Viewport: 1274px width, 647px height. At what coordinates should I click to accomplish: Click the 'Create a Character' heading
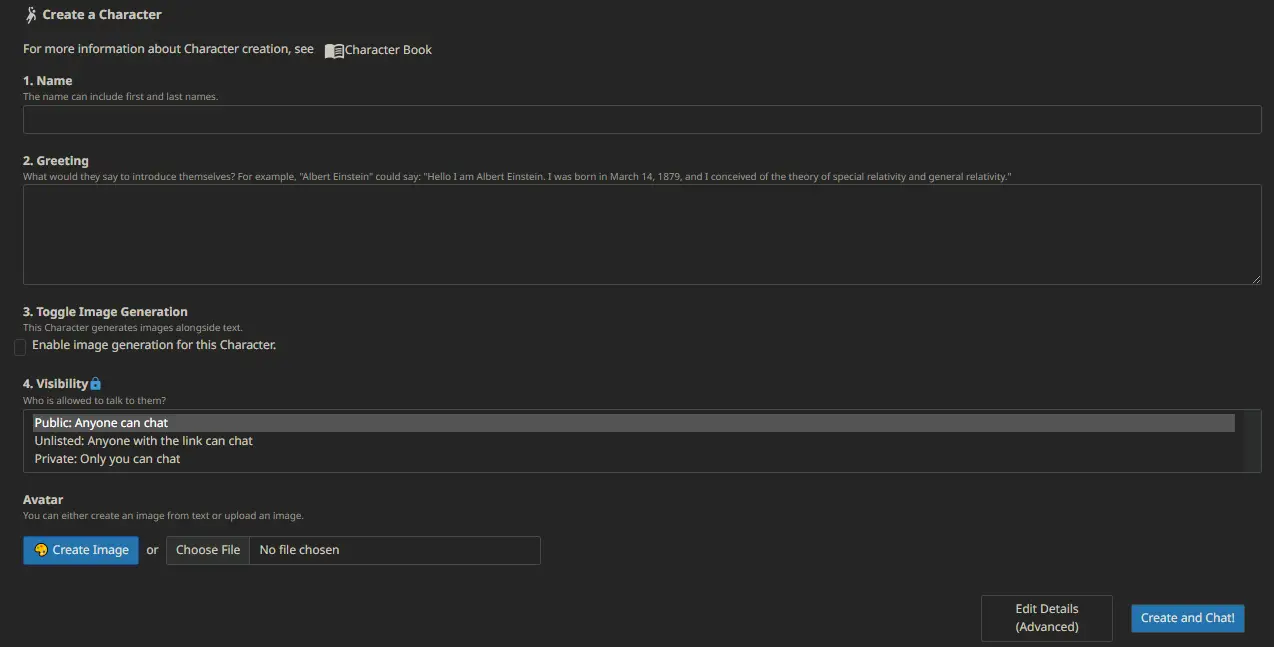[x=102, y=15]
